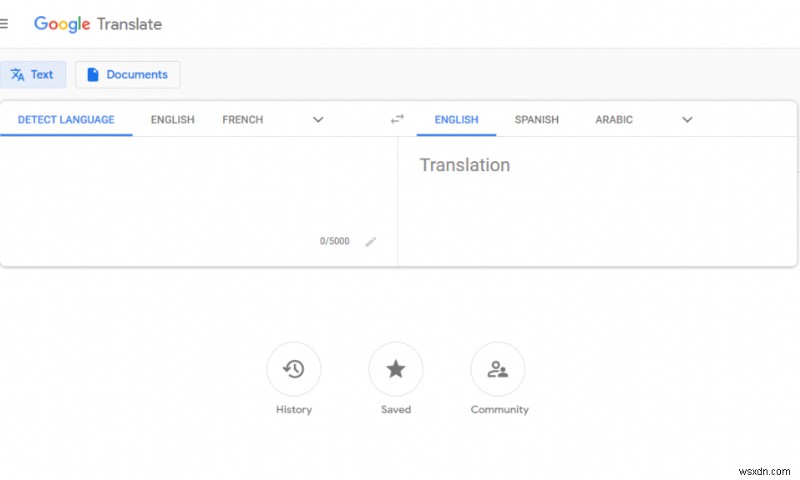
Task: Switch to Text translation mode
Action: click(33, 74)
